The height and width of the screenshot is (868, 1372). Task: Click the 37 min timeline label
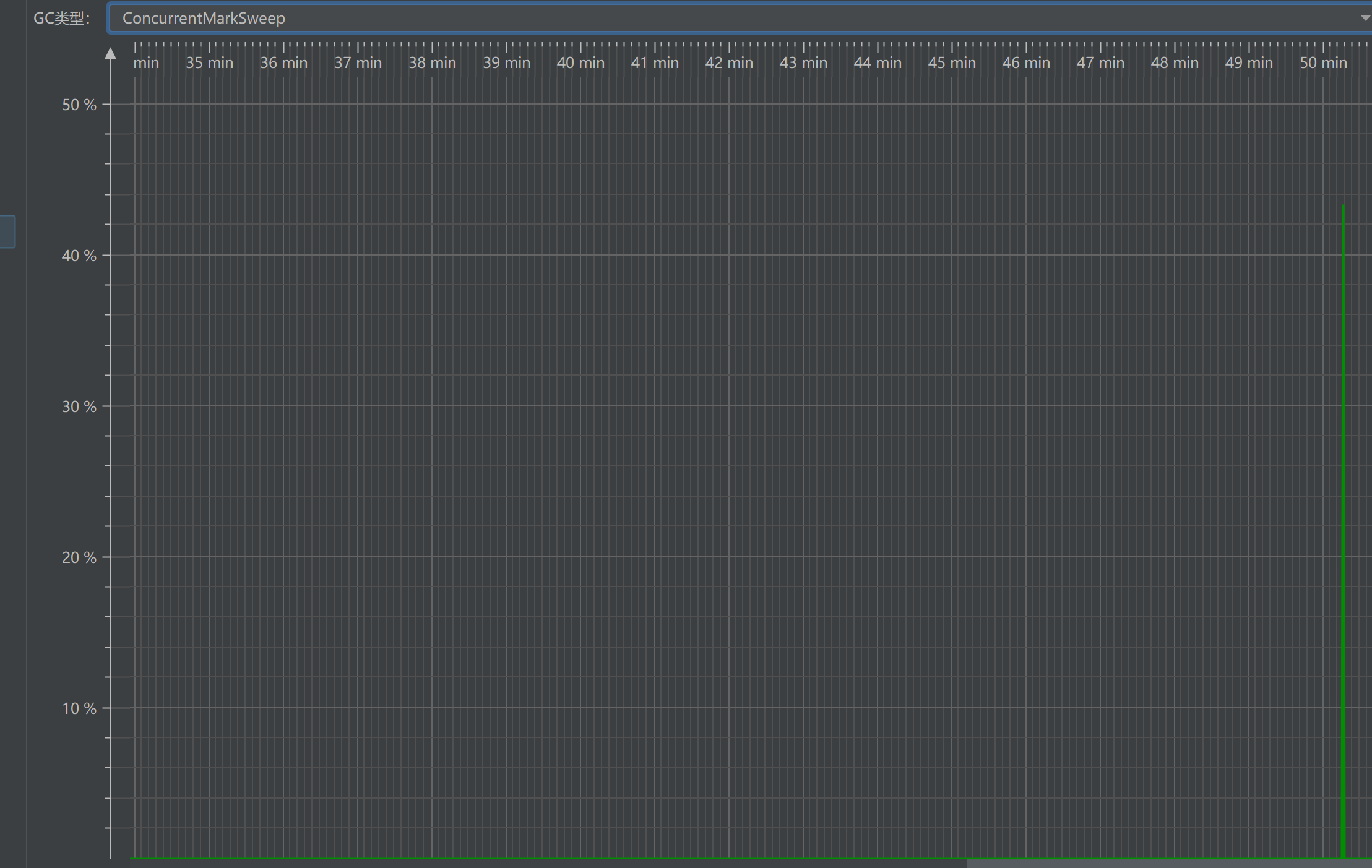coord(358,62)
